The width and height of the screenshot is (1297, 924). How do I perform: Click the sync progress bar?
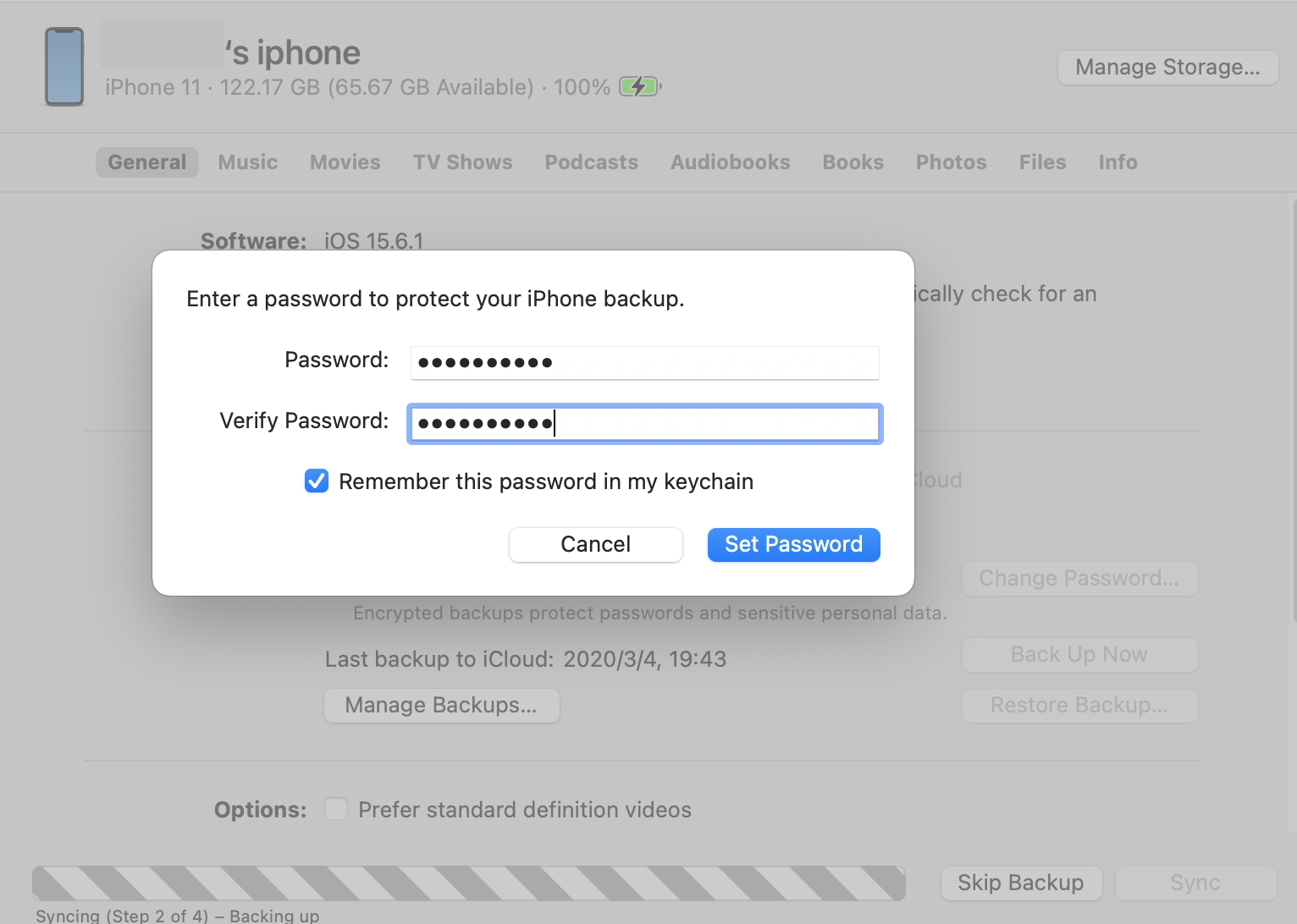click(468, 883)
